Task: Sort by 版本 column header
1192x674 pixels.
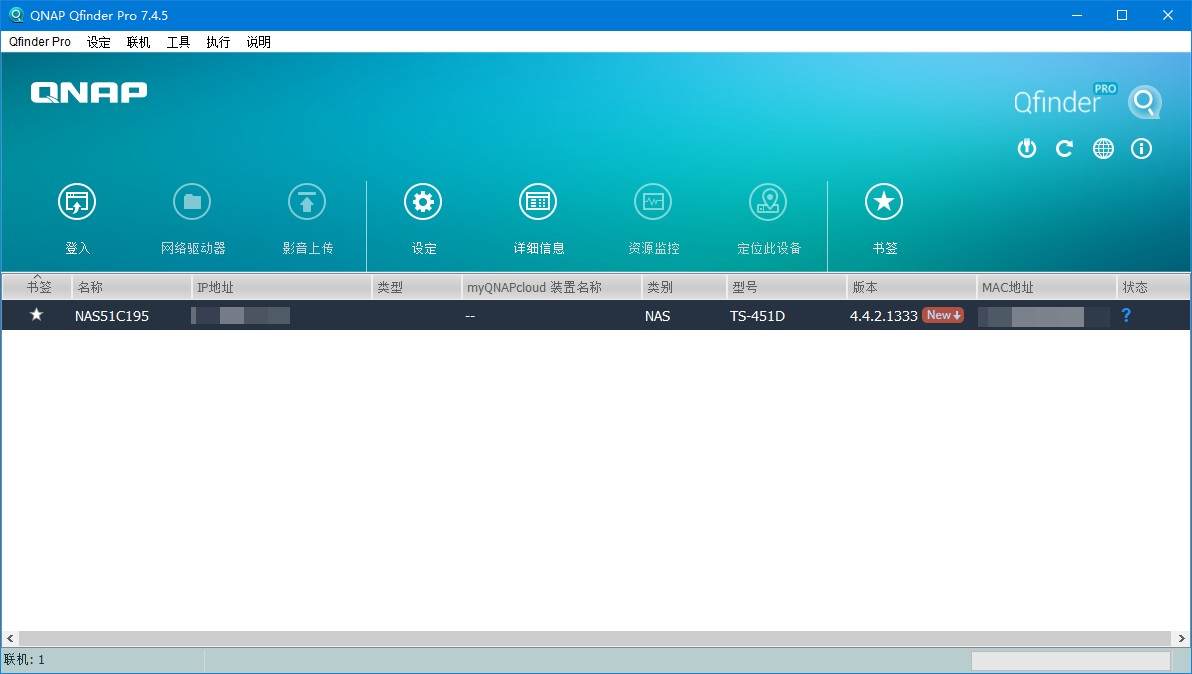Action: point(911,287)
